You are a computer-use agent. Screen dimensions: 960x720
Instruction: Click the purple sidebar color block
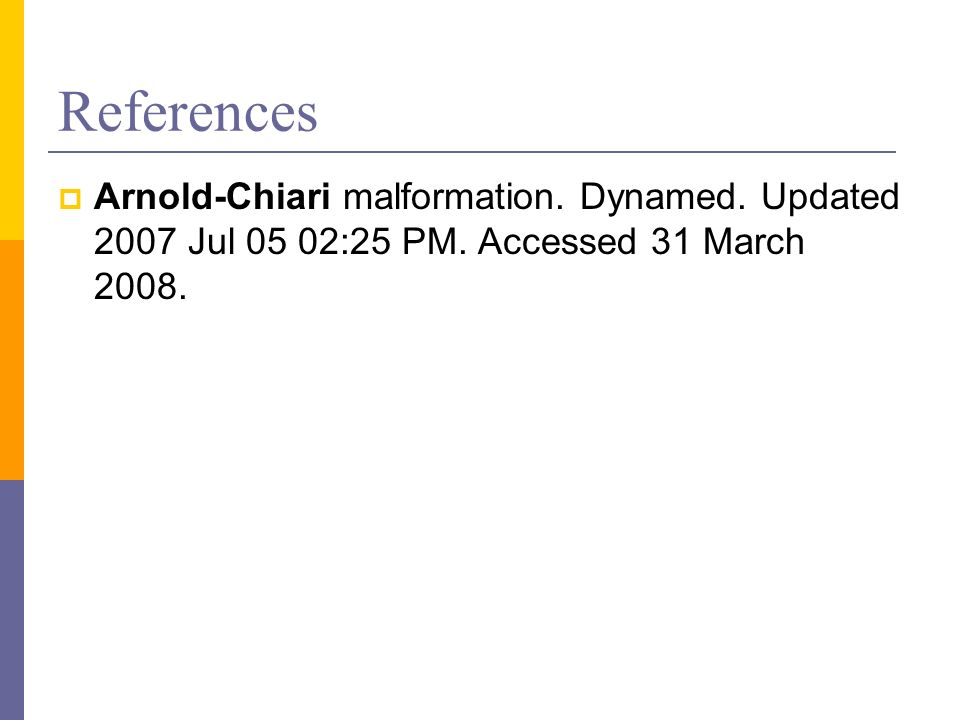[x=12, y=600]
